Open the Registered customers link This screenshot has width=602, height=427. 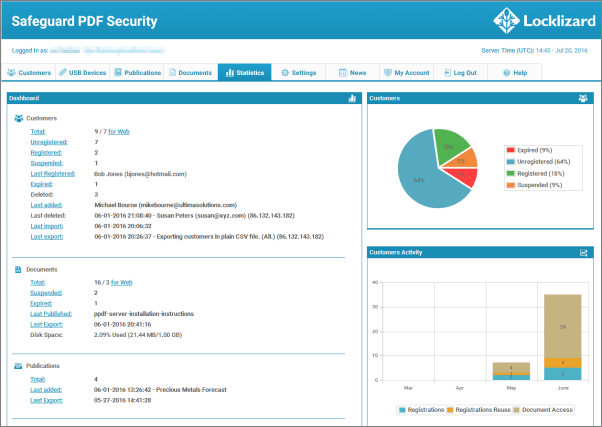click(x=46, y=152)
